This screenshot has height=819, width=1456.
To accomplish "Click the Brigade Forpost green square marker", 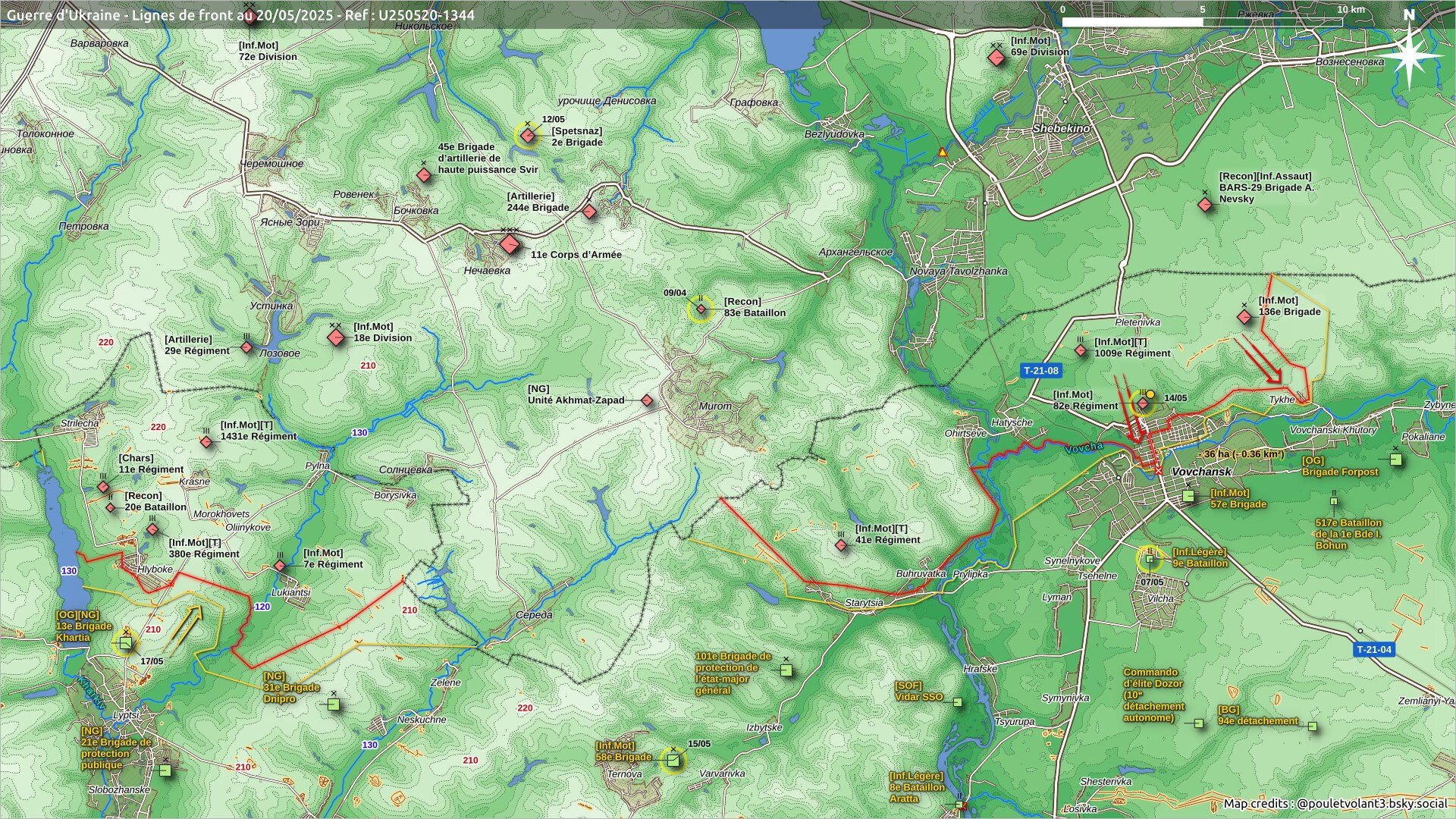I will (1396, 460).
